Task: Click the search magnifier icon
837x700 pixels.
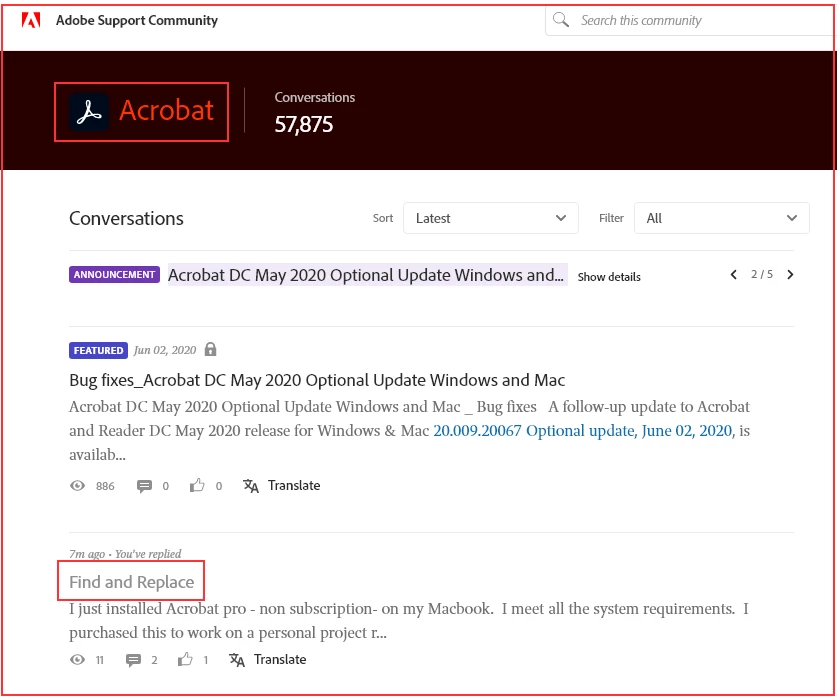Action: pyautogui.click(x=560, y=20)
